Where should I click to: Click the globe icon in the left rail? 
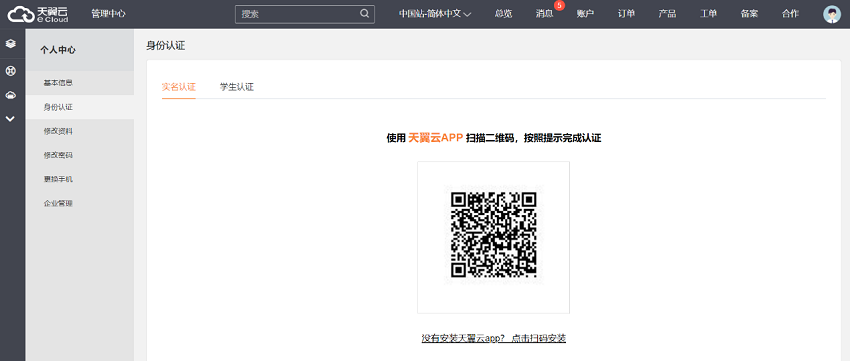tap(10, 70)
